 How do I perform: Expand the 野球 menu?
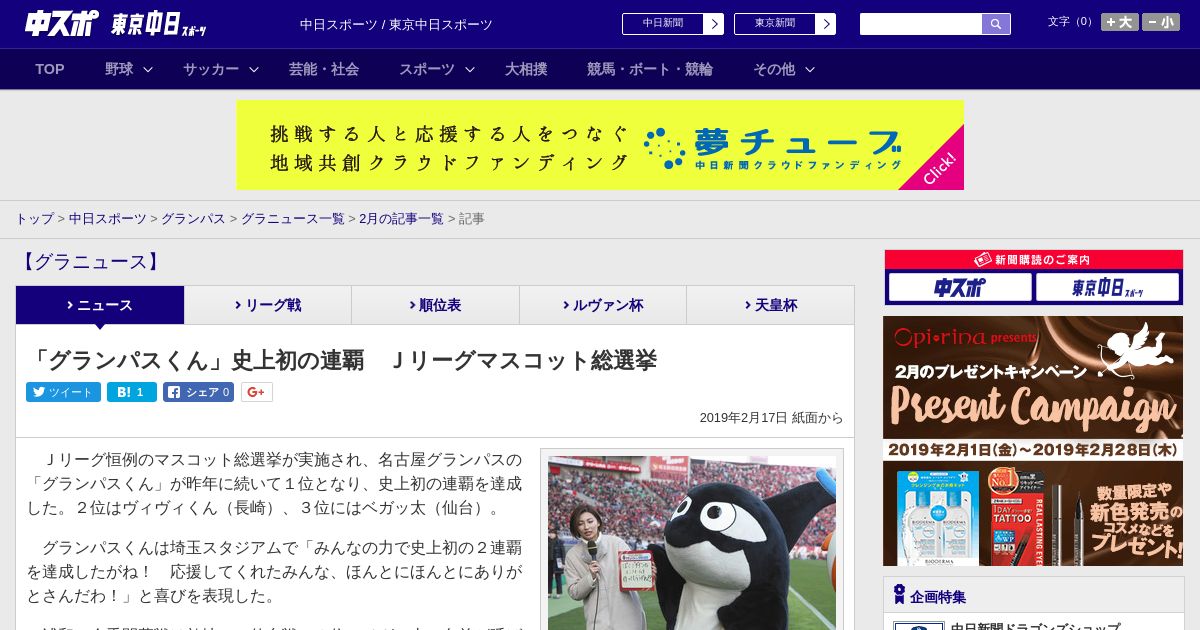pos(129,69)
